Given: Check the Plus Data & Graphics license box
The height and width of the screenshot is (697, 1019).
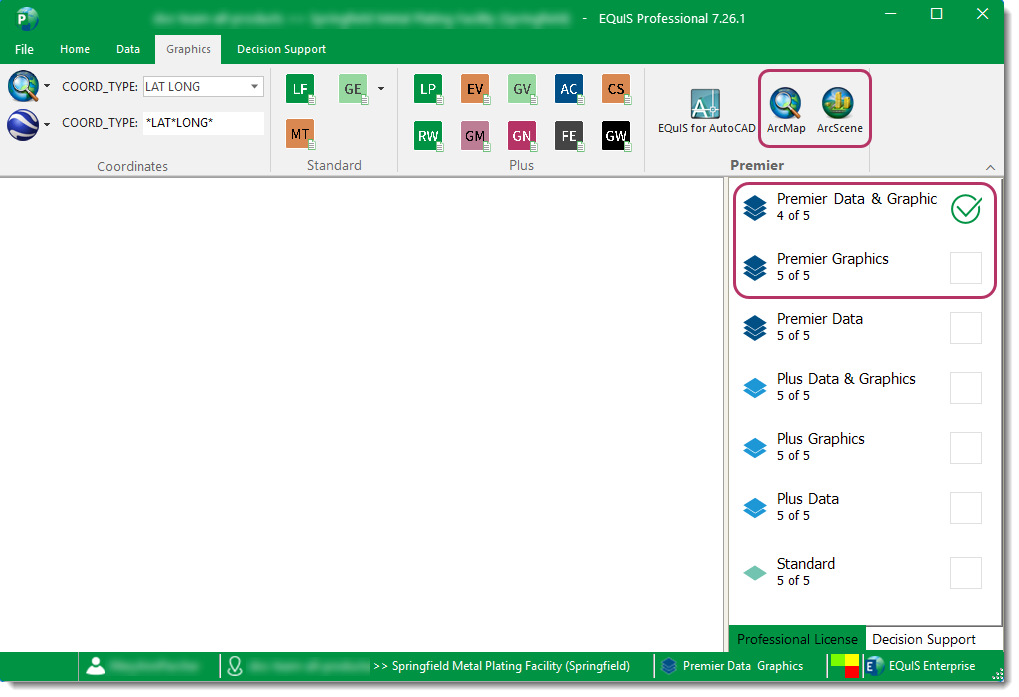Looking at the screenshot, I should click(x=966, y=388).
